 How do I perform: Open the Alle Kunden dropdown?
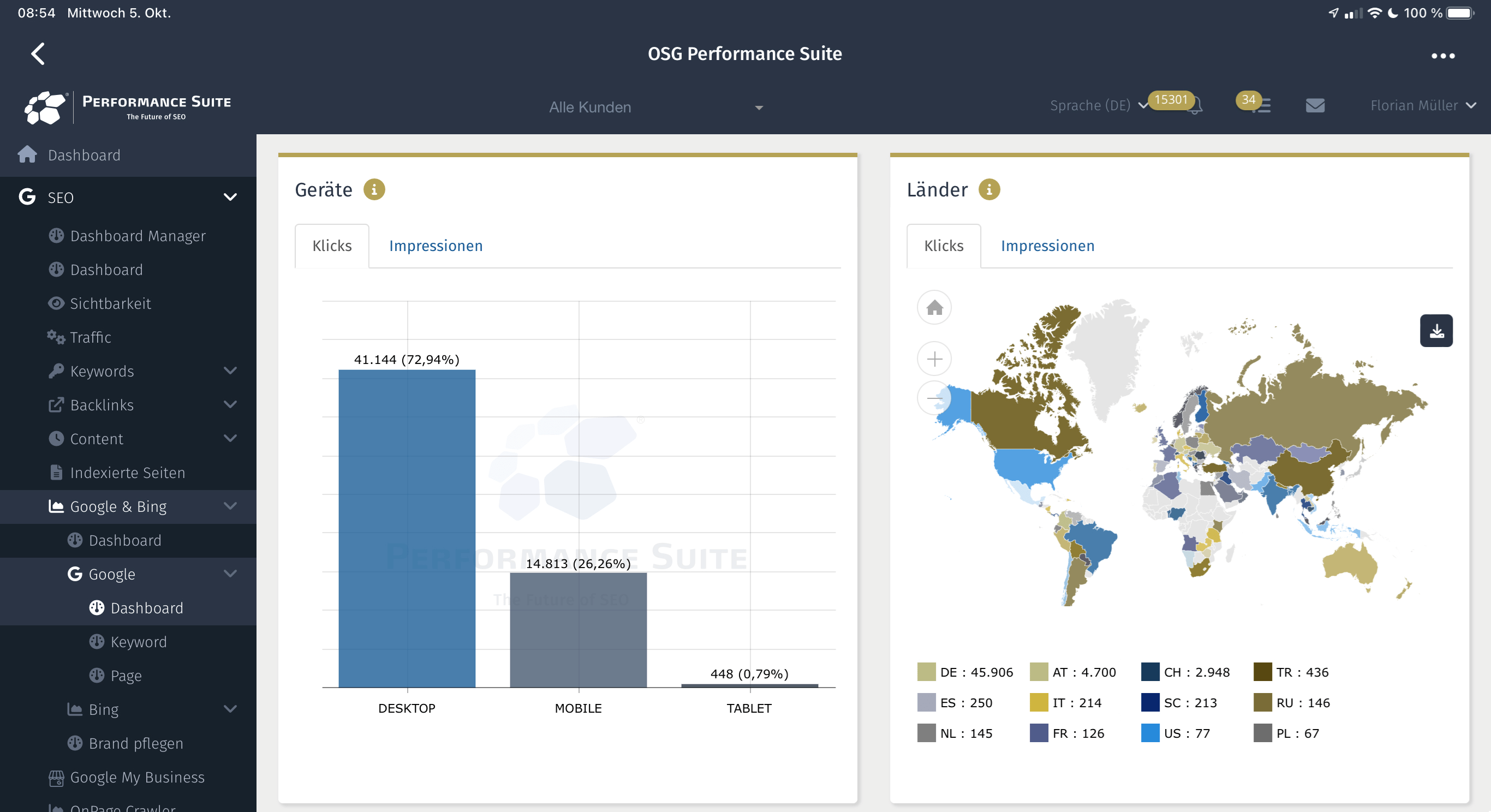655,108
